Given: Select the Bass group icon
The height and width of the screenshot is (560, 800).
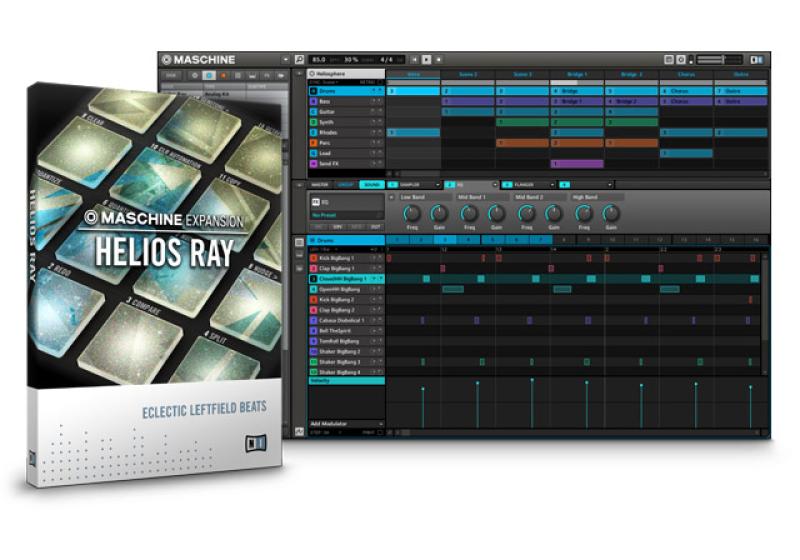Looking at the screenshot, I should (314, 101).
